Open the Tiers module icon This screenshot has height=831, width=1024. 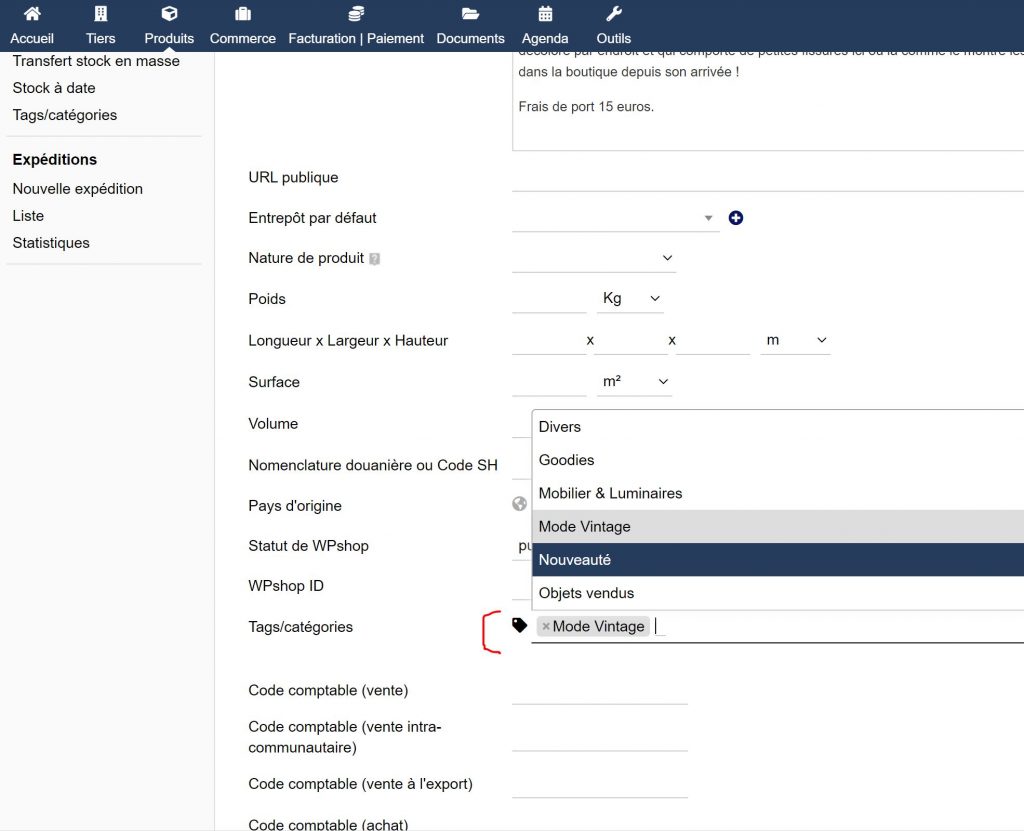100,14
